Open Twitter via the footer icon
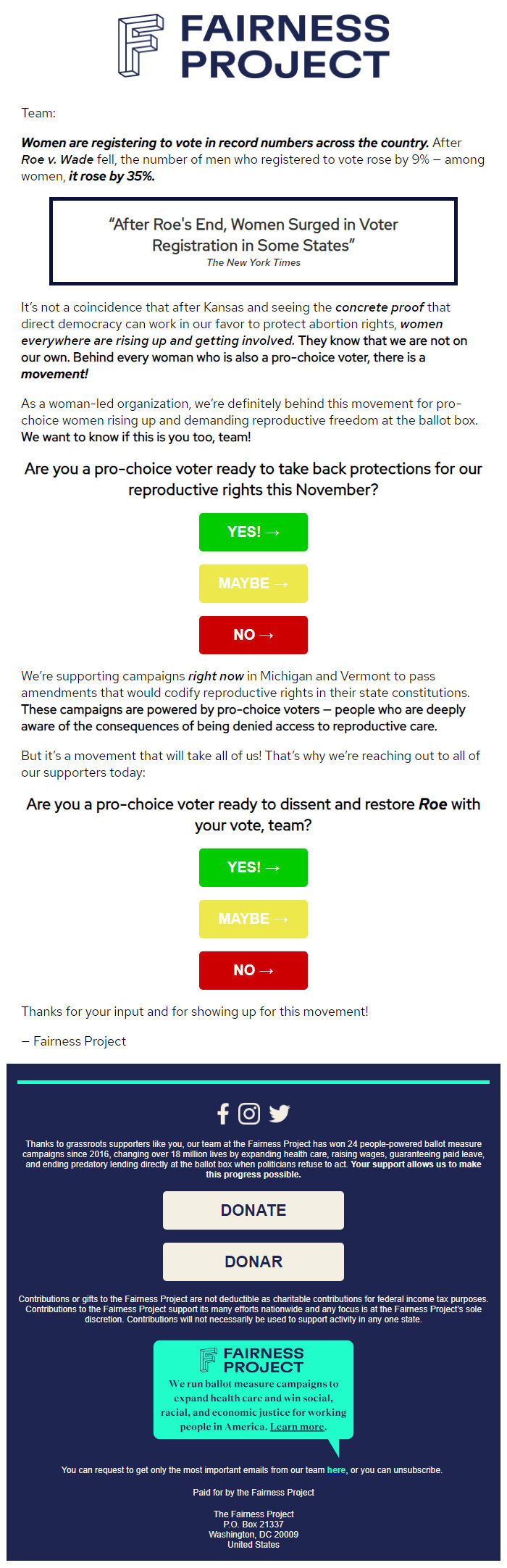 [x=279, y=1113]
